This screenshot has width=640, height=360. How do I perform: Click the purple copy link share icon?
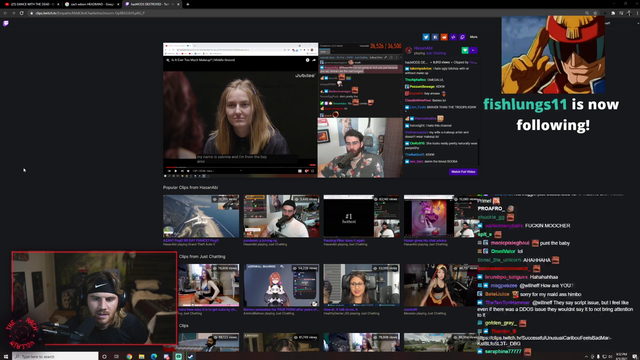462,37
